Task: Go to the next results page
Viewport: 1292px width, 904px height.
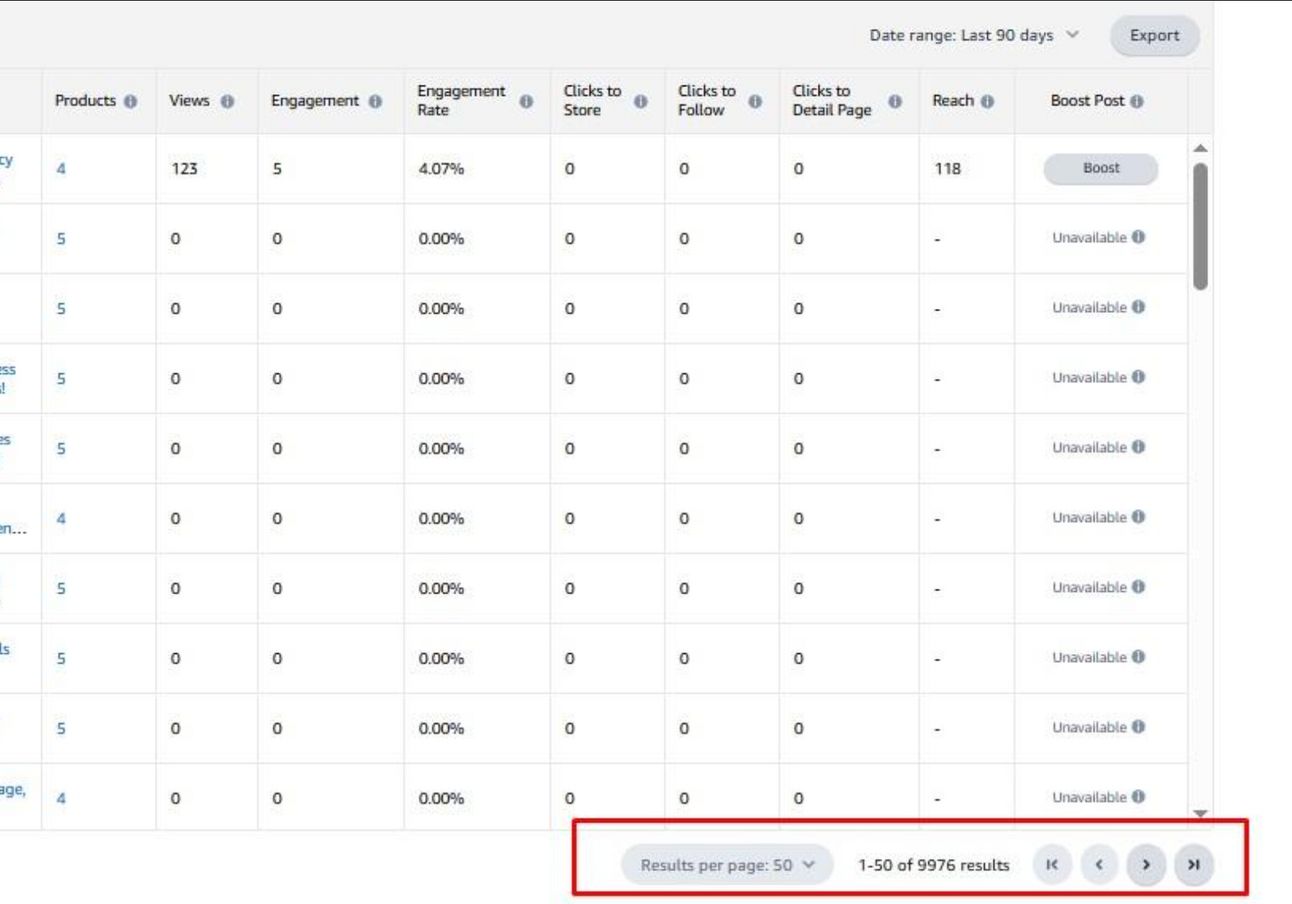Action: tap(1146, 865)
